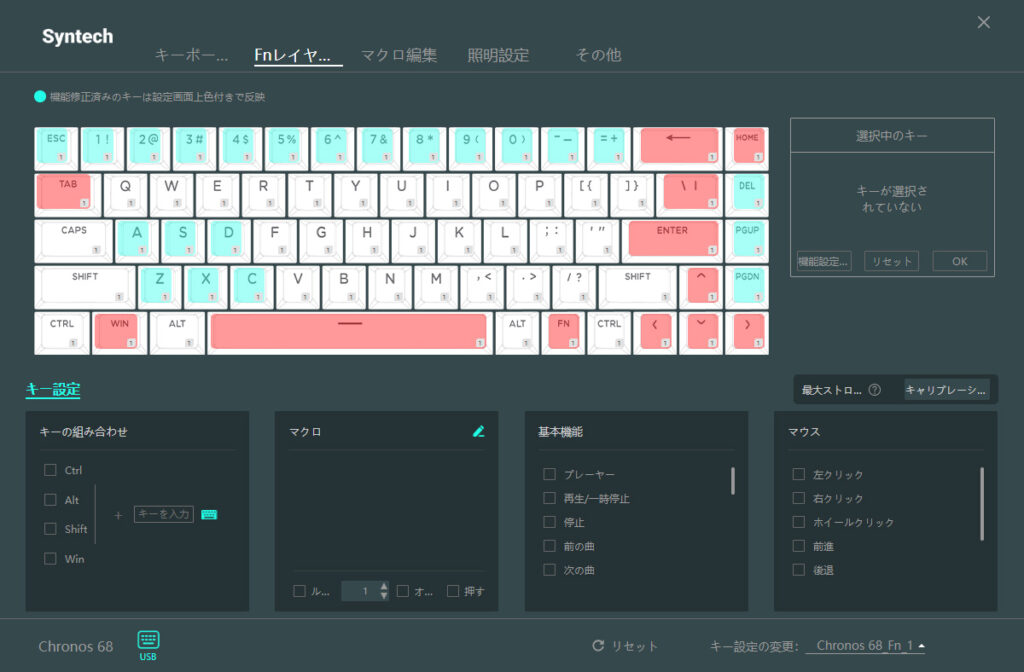Click the help question mark icon
The image size is (1024, 672).
(x=874, y=390)
